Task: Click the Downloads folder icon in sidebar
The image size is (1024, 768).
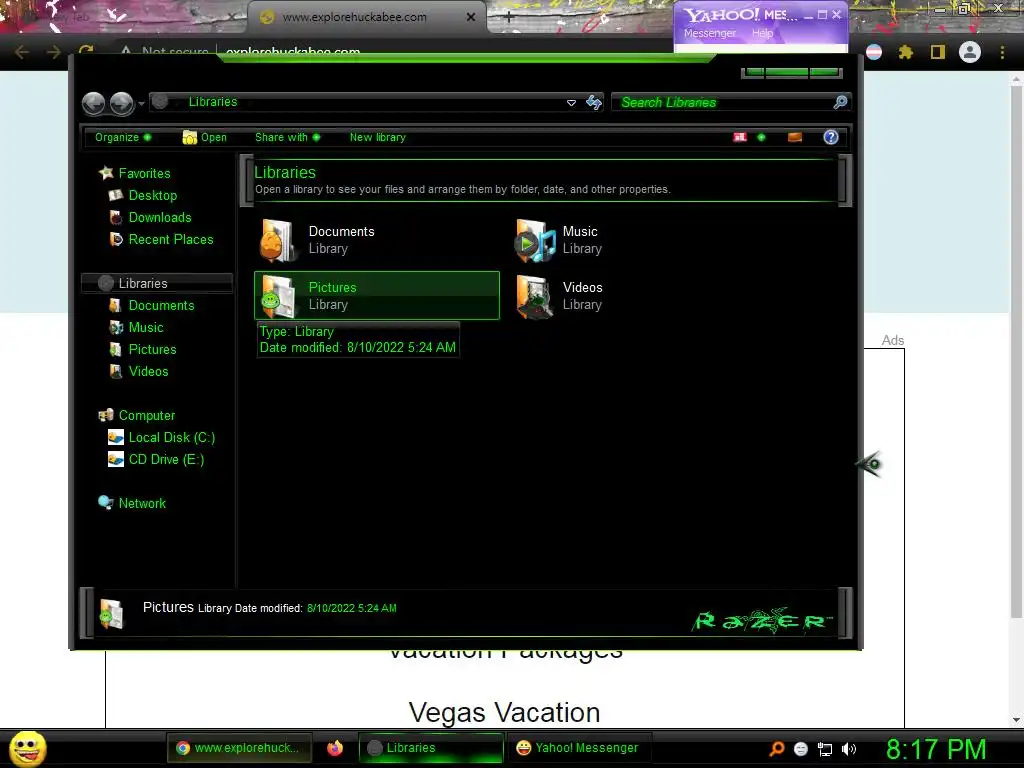Action: pos(116,217)
